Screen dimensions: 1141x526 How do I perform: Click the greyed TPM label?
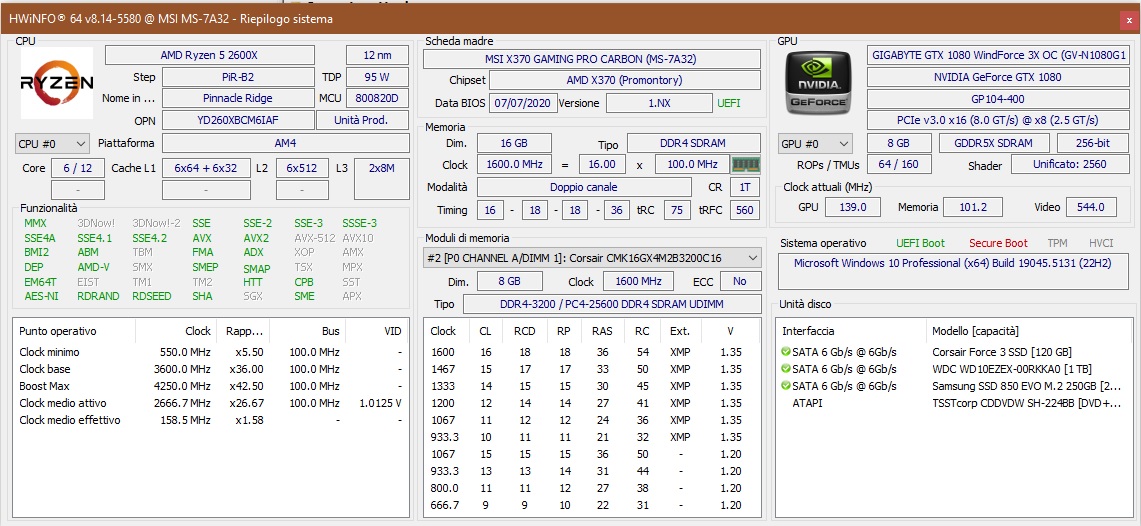tap(1057, 243)
